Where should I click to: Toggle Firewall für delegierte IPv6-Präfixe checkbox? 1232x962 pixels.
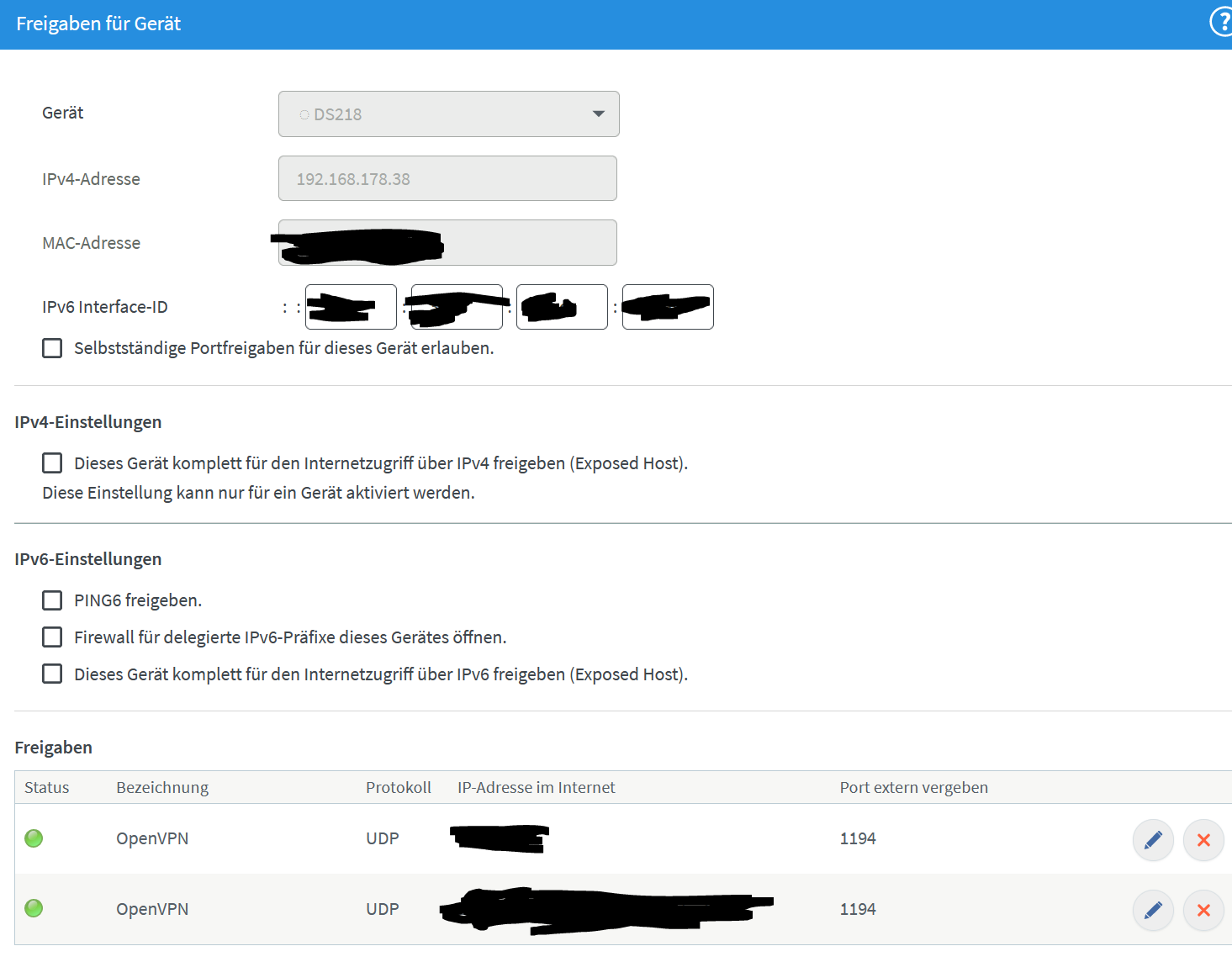click(52, 637)
